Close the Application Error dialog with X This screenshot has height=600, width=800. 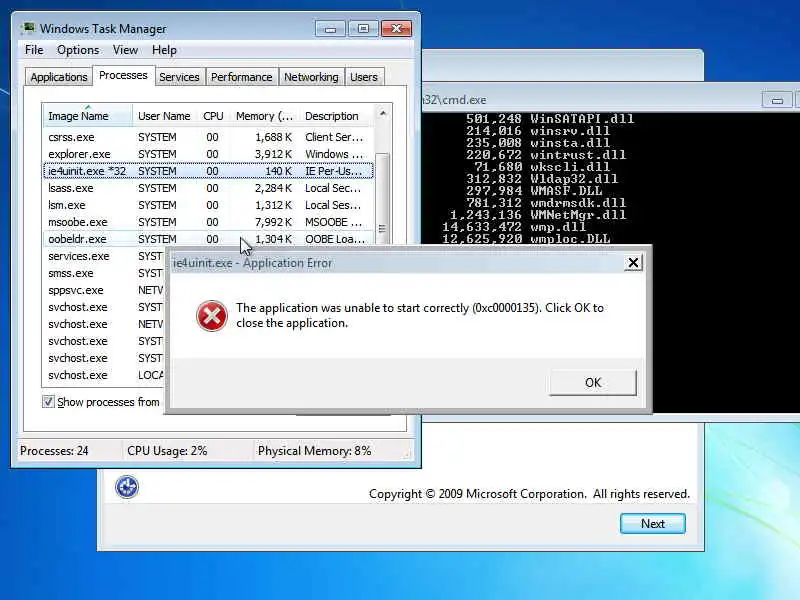pyautogui.click(x=633, y=263)
